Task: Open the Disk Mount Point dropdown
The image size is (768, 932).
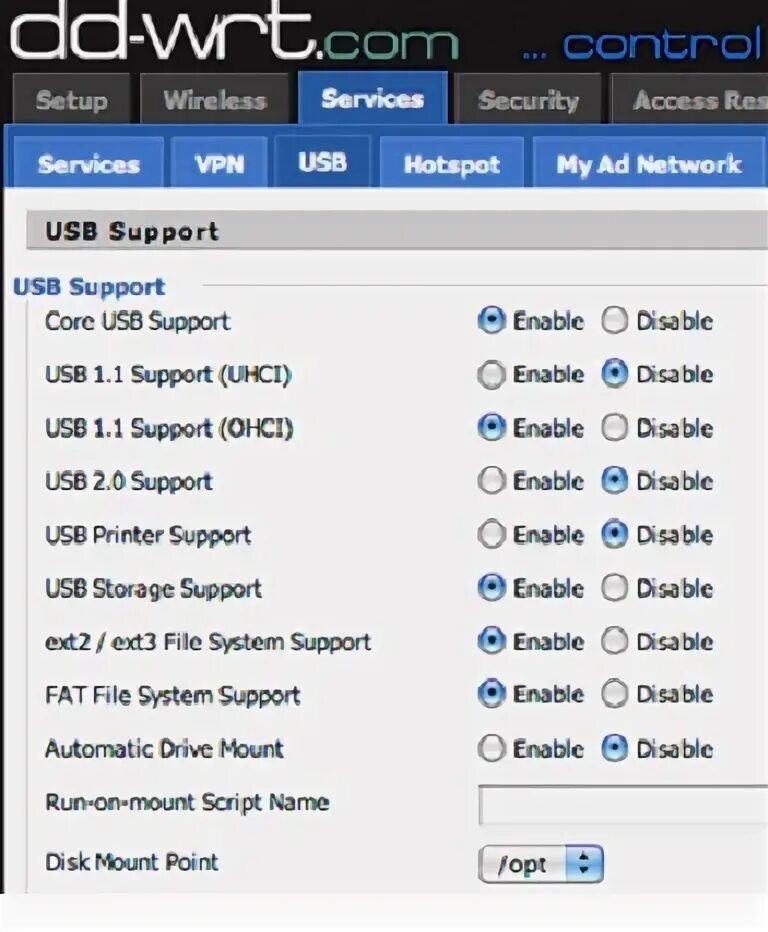Action: [x=541, y=864]
